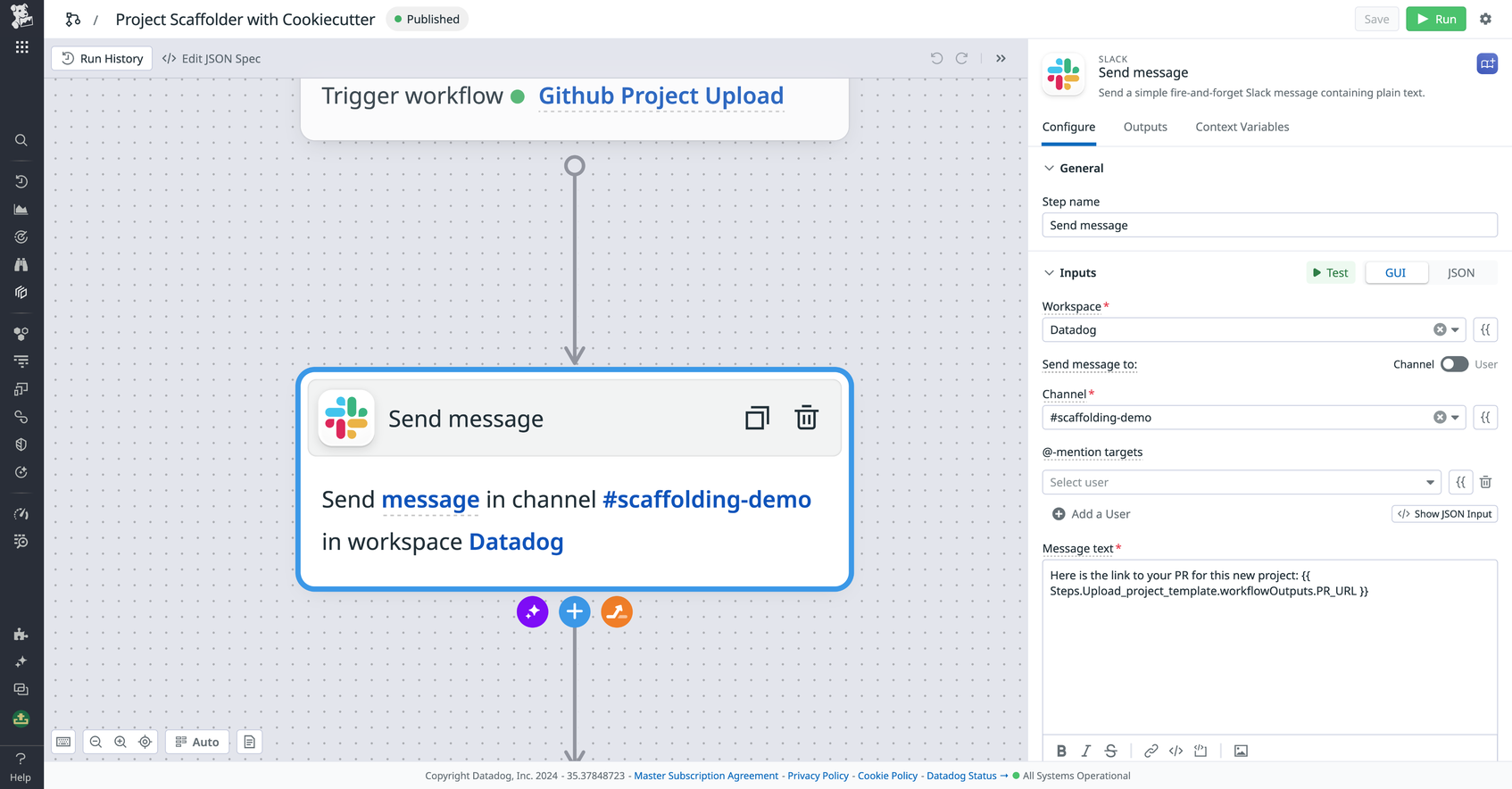Add a new step with blue plus button
The height and width of the screenshot is (789, 1512).
pos(575,612)
